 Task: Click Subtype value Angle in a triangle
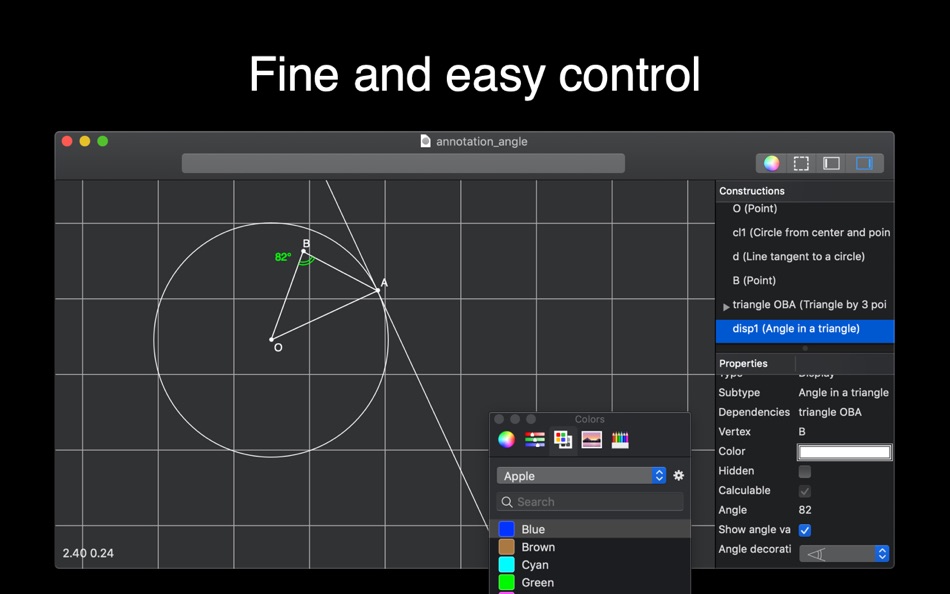pos(843,393)
